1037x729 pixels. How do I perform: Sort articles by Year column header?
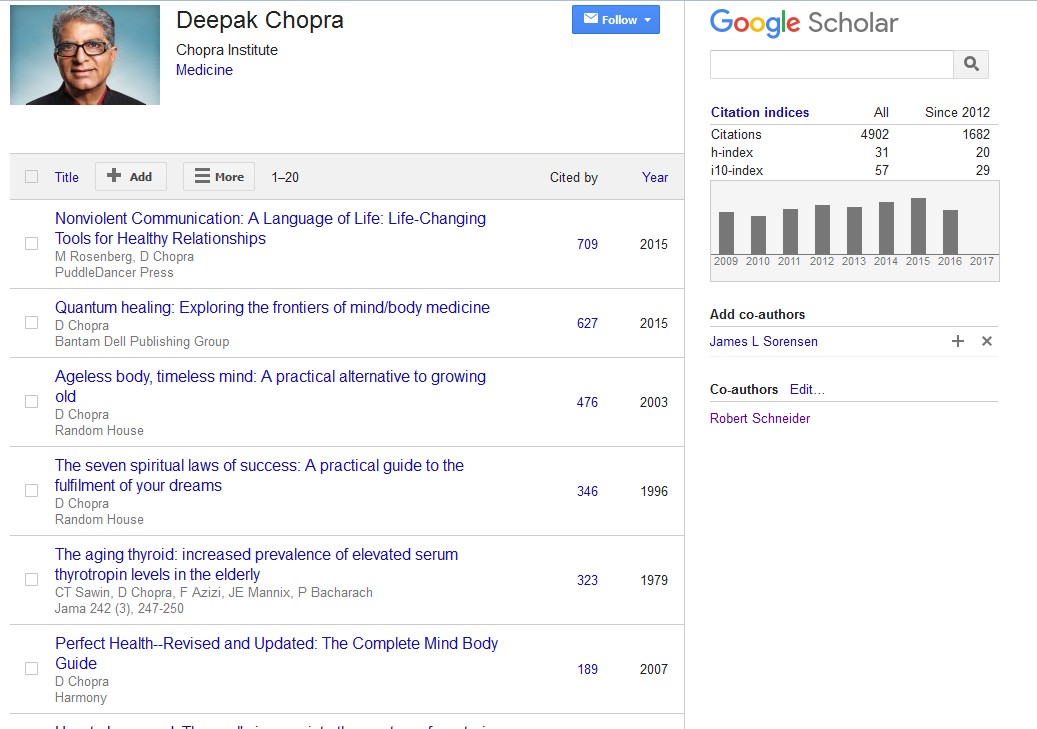tap(655, 177)
